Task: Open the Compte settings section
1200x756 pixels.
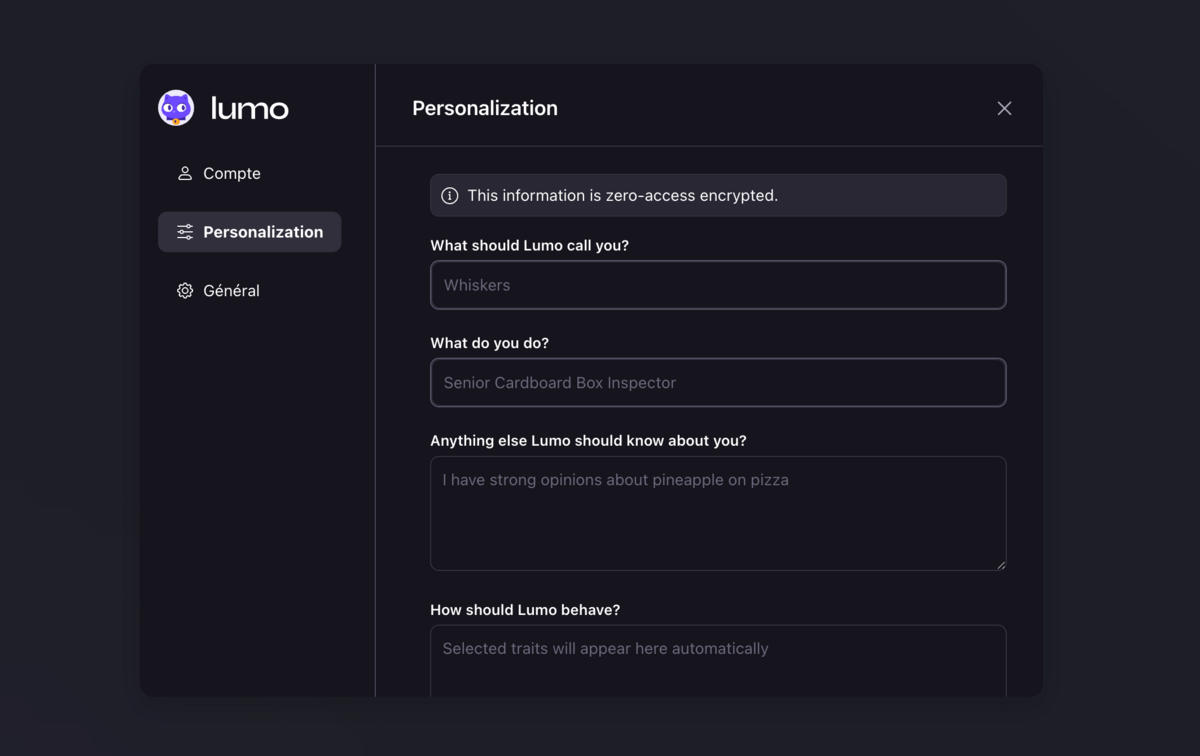Action: pos(232,173)
